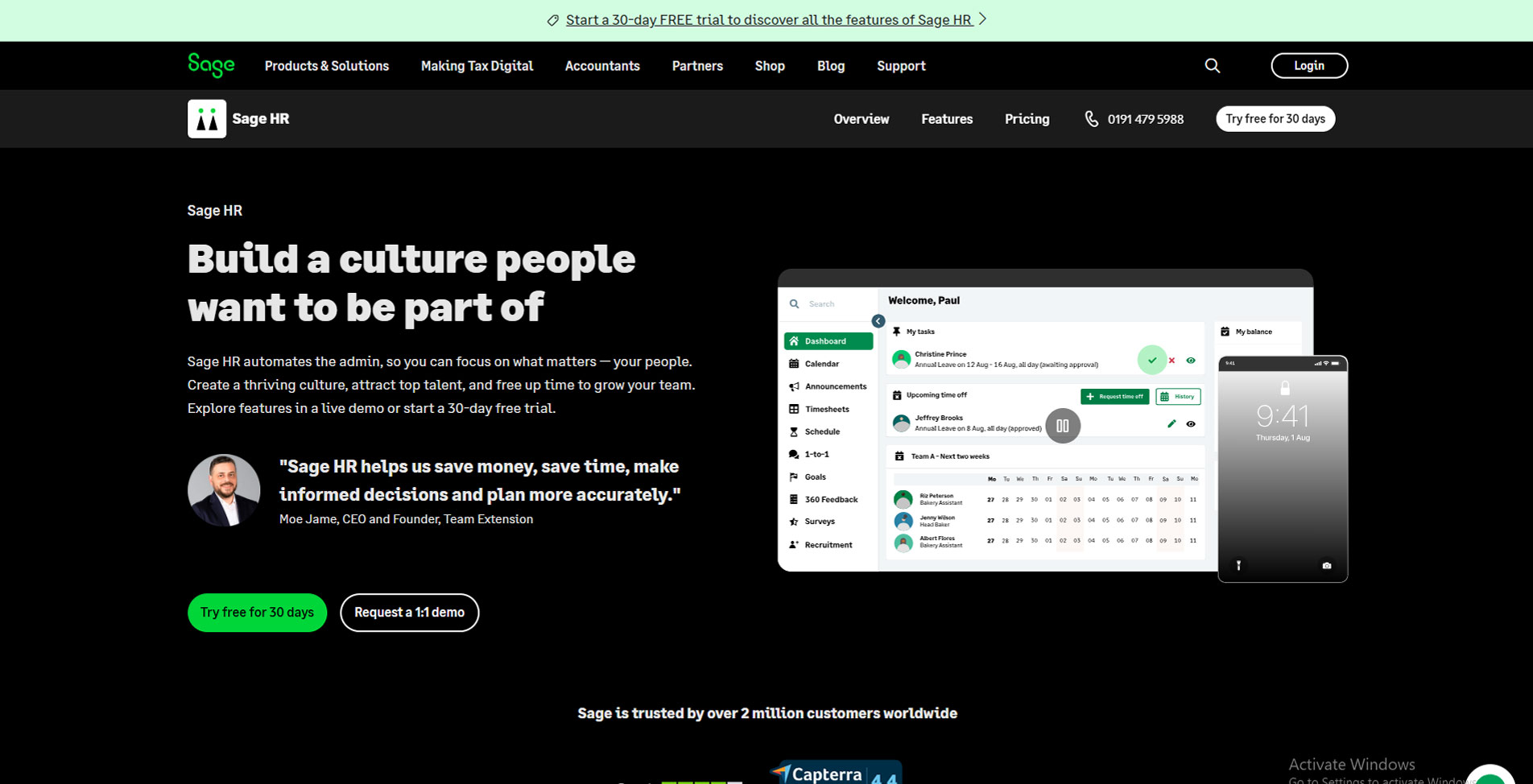Viewport: 1533px width, 784px height.
Task: Click the Sage green logo
Action: pos(211,65)
